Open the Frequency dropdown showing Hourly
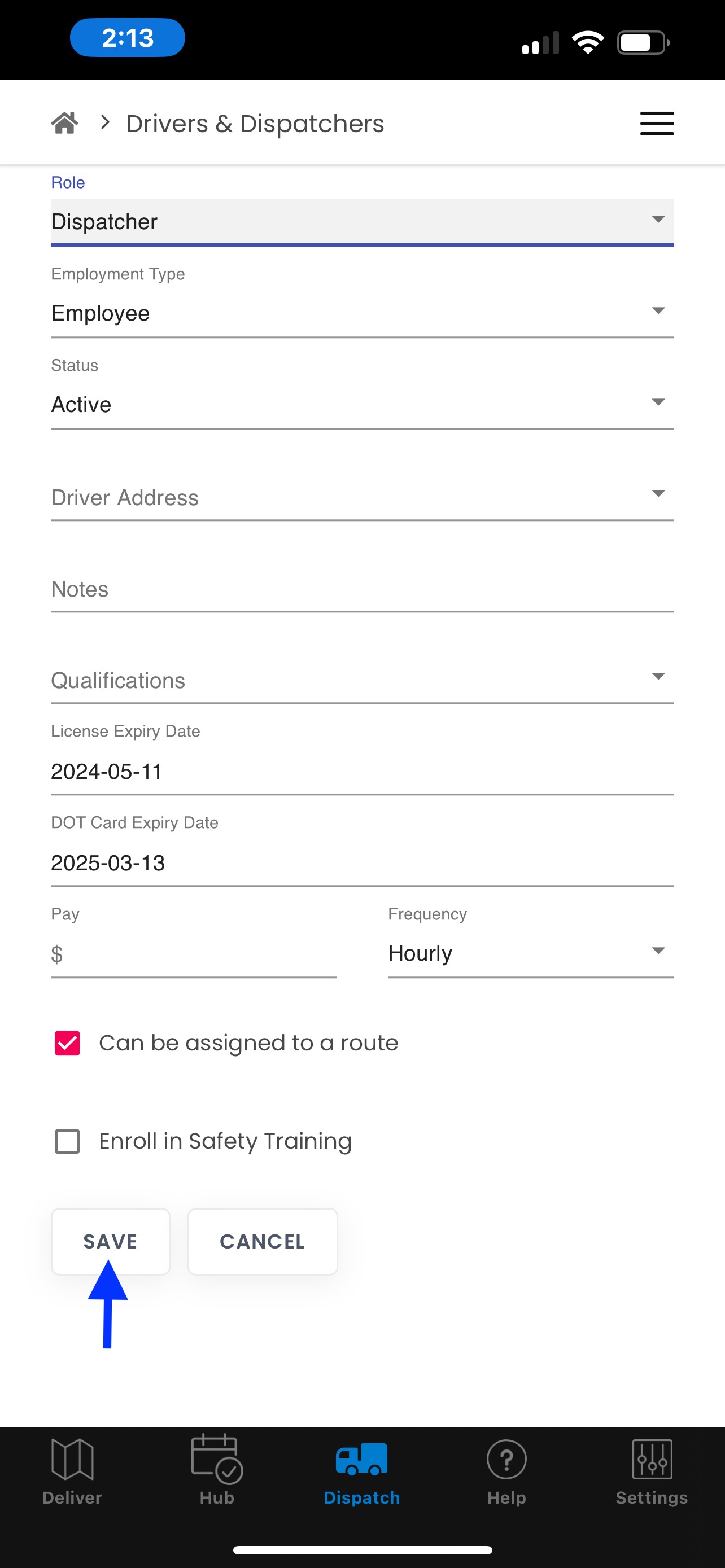Viewport: 725px width, 1568px height. [x=531, y=953]
